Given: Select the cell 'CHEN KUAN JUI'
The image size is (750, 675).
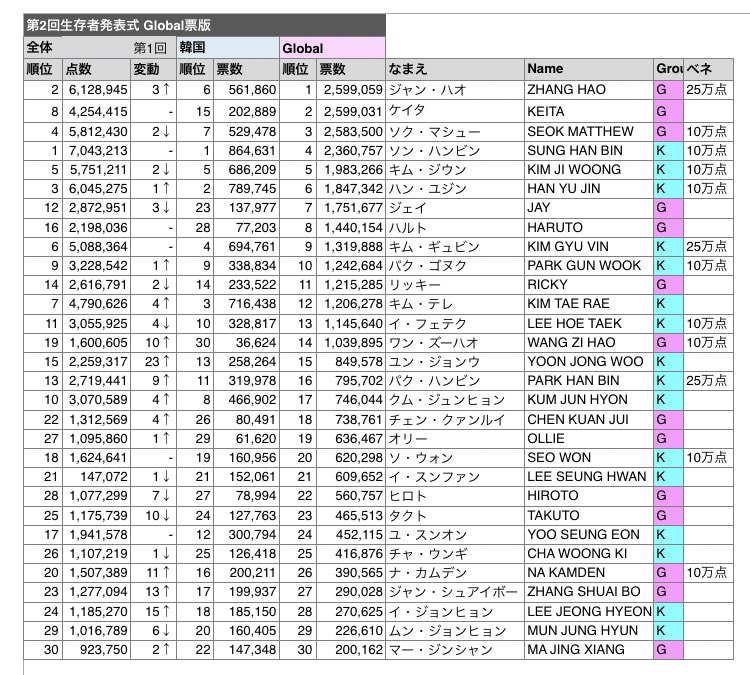Looking at the screenshot, I should click(x=589, y=420).
